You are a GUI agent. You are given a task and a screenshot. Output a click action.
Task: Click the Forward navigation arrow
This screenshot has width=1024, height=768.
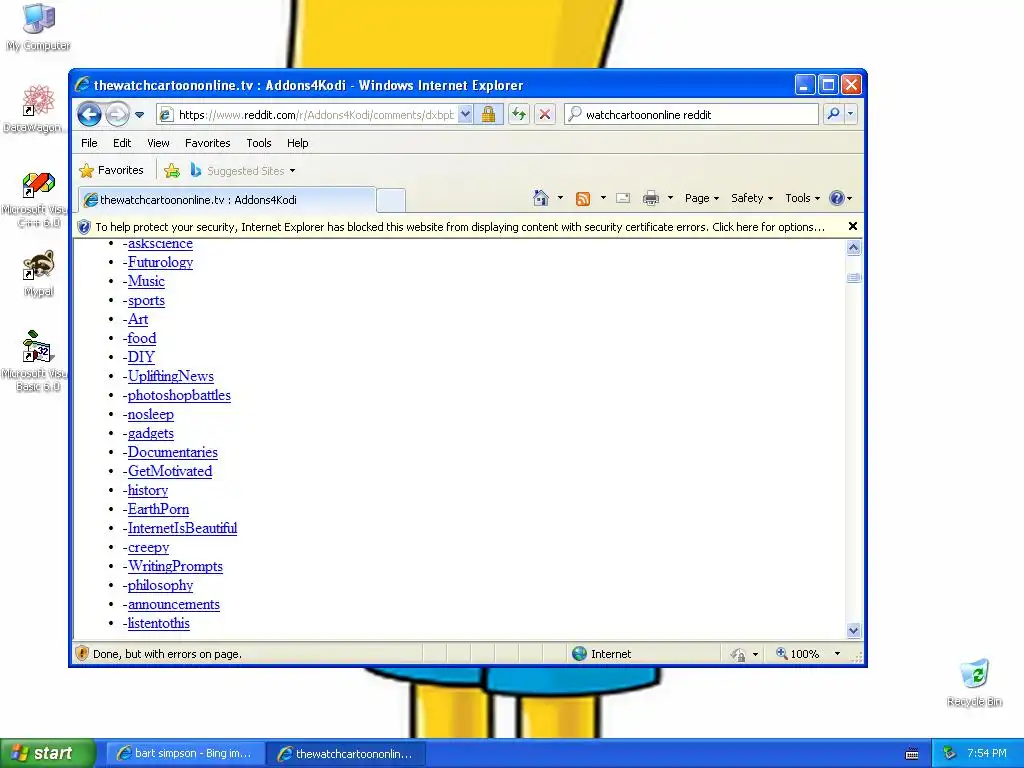[x=118, y=115]
